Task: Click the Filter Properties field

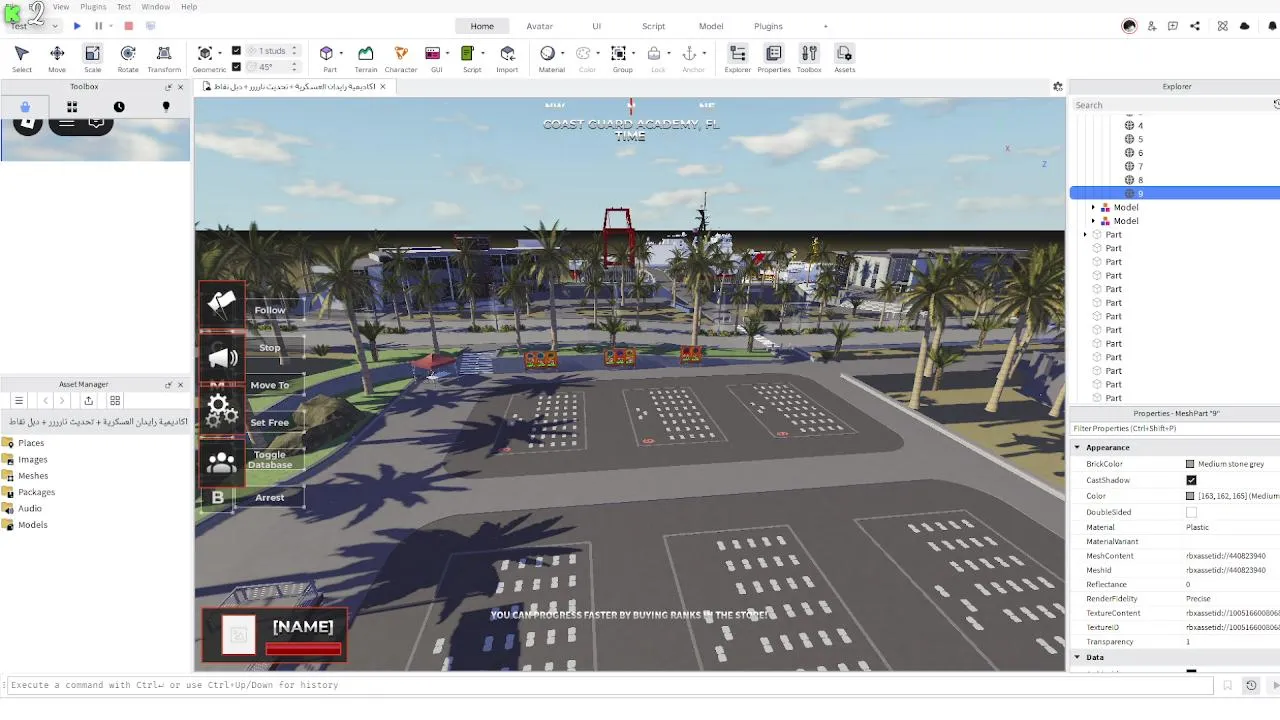Action: 1174,428
